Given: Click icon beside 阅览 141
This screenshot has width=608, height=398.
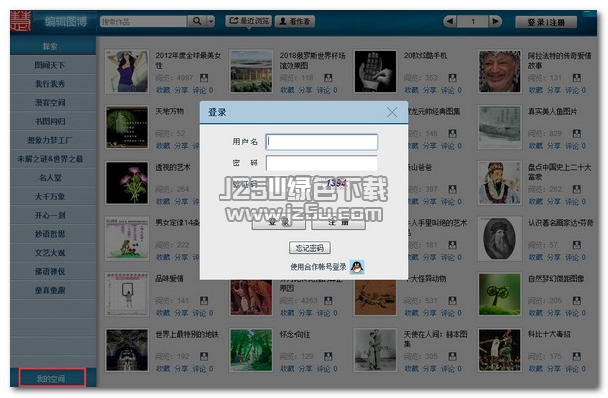Looking at the screenshot, I should point(204,301).
